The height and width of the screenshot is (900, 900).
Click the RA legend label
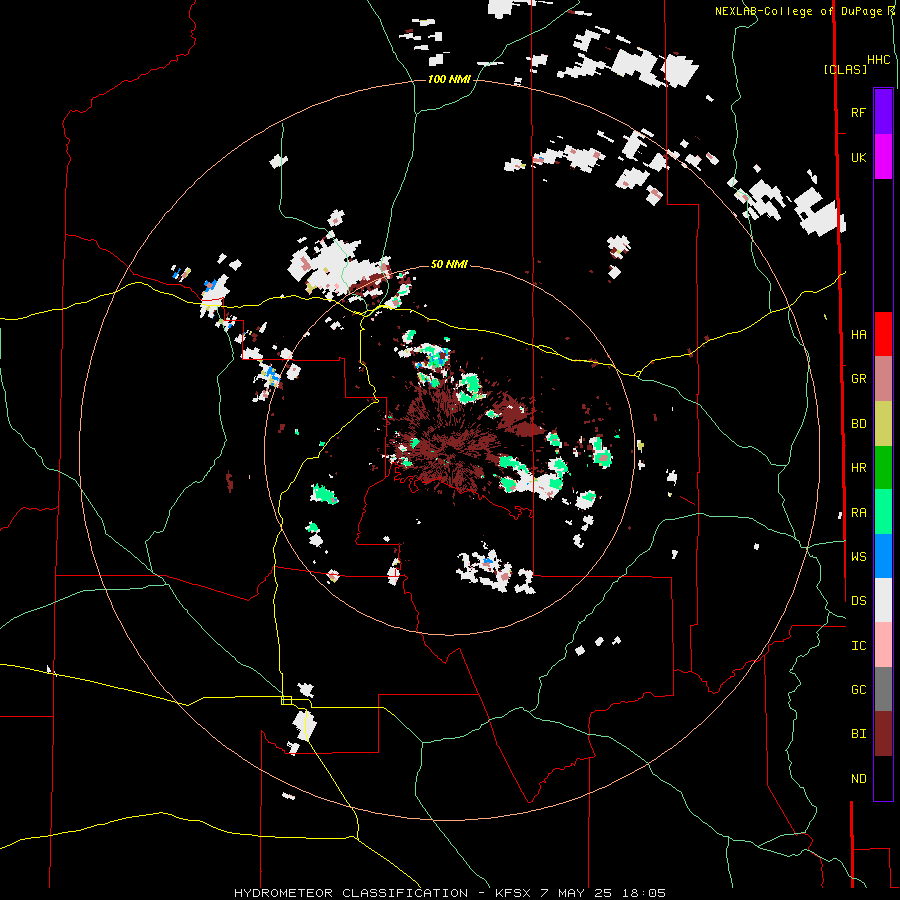[x=858, y=513]
